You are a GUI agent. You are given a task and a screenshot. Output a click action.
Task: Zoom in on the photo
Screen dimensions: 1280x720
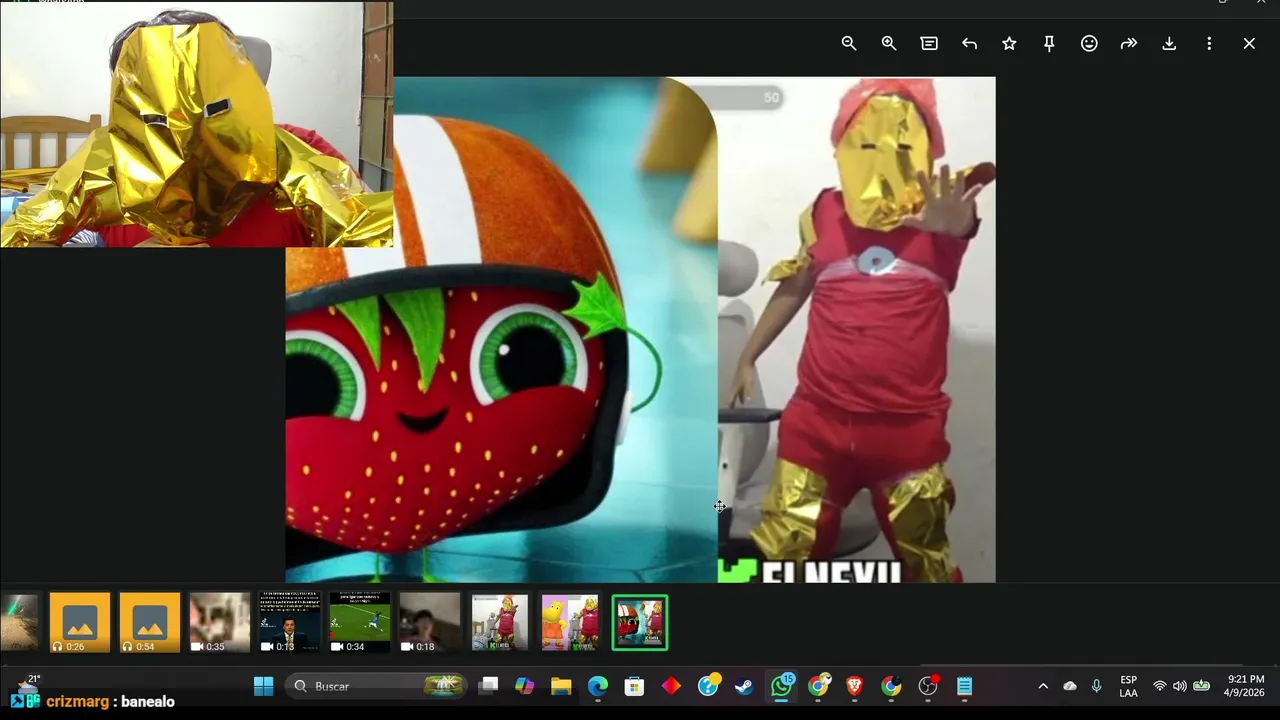889,44
